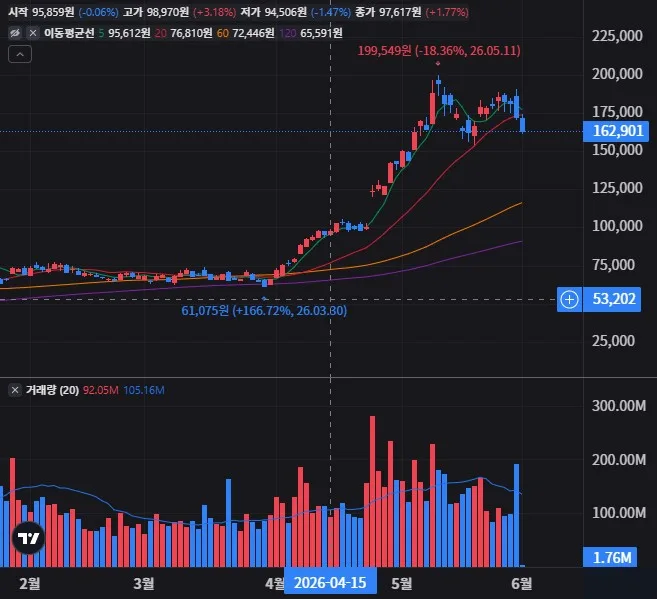Click the 종가 97,617원 close price
The height and width of the screenshot is (599, 657).
pos(388,12)
